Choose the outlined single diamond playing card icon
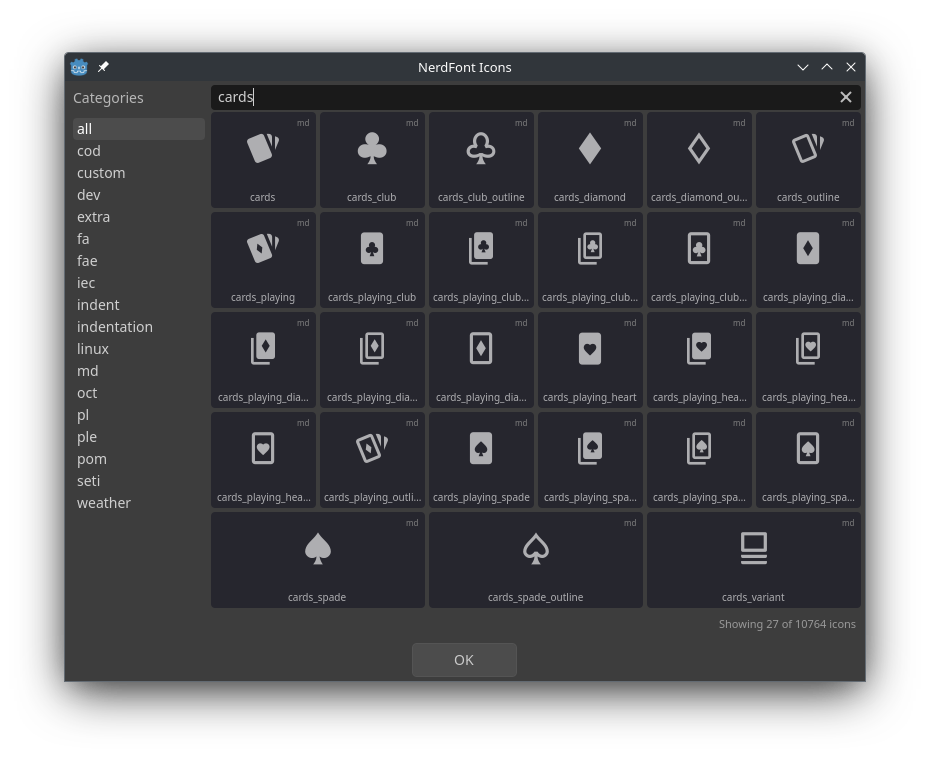930x758 pixels. point(481,360)
